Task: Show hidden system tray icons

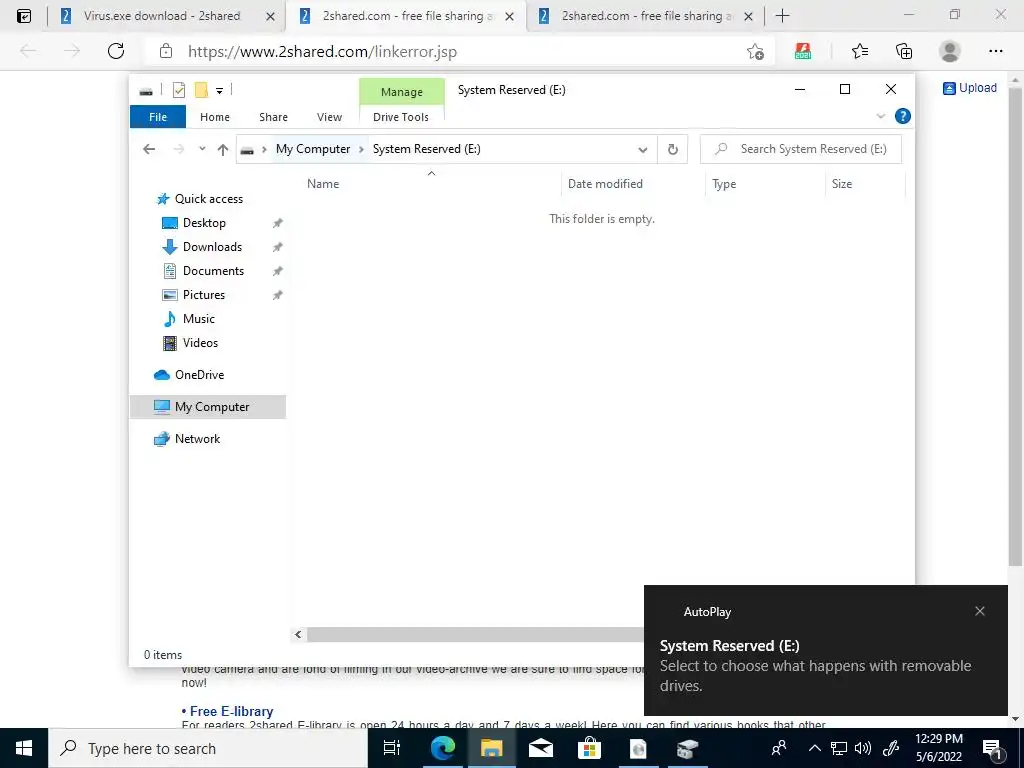Action: click(x=814, y=748)
